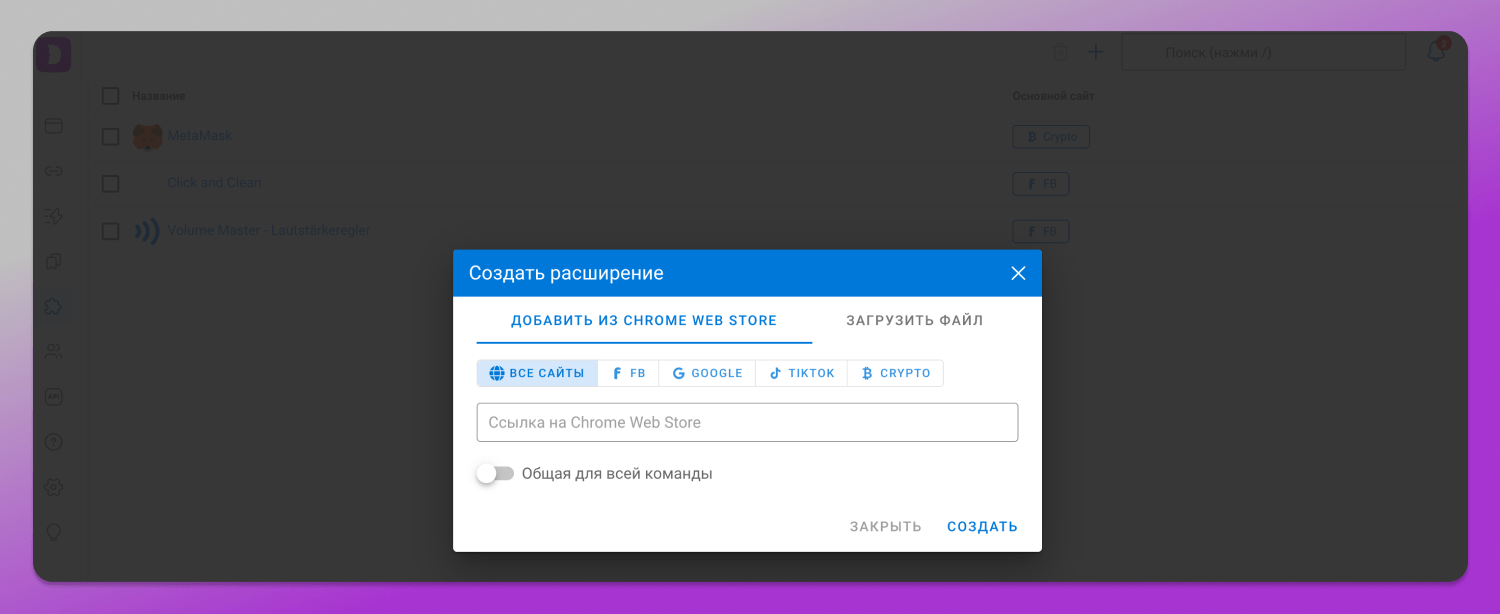Tick the Click and Clean row checkbox

click(x=110, y=184)
